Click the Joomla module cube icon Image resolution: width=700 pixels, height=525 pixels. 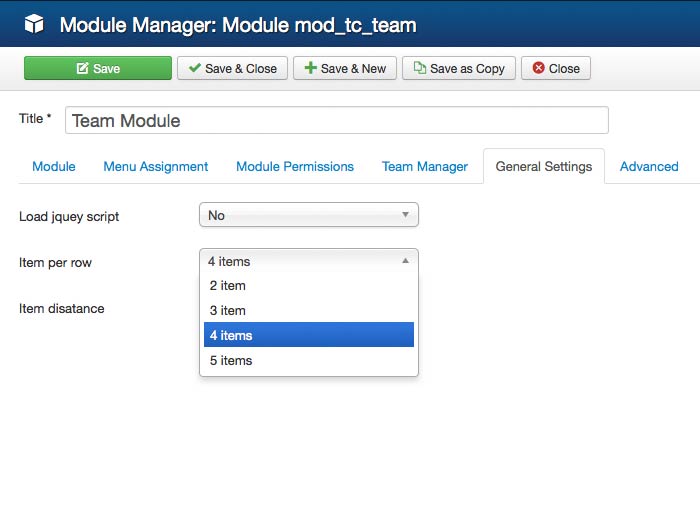click(x=35, y=24)
